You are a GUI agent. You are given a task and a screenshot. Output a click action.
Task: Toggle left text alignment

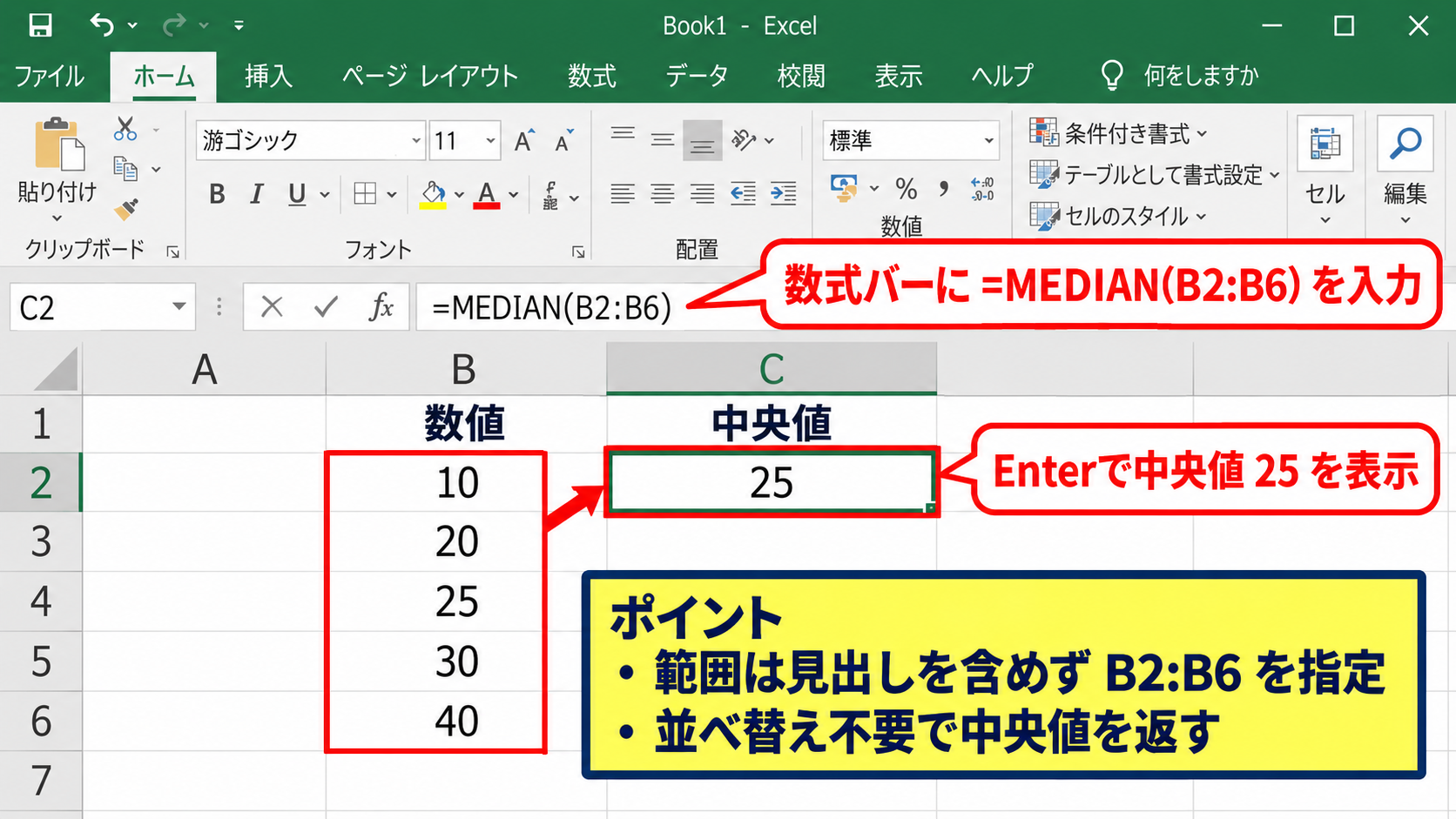[622, 193]
